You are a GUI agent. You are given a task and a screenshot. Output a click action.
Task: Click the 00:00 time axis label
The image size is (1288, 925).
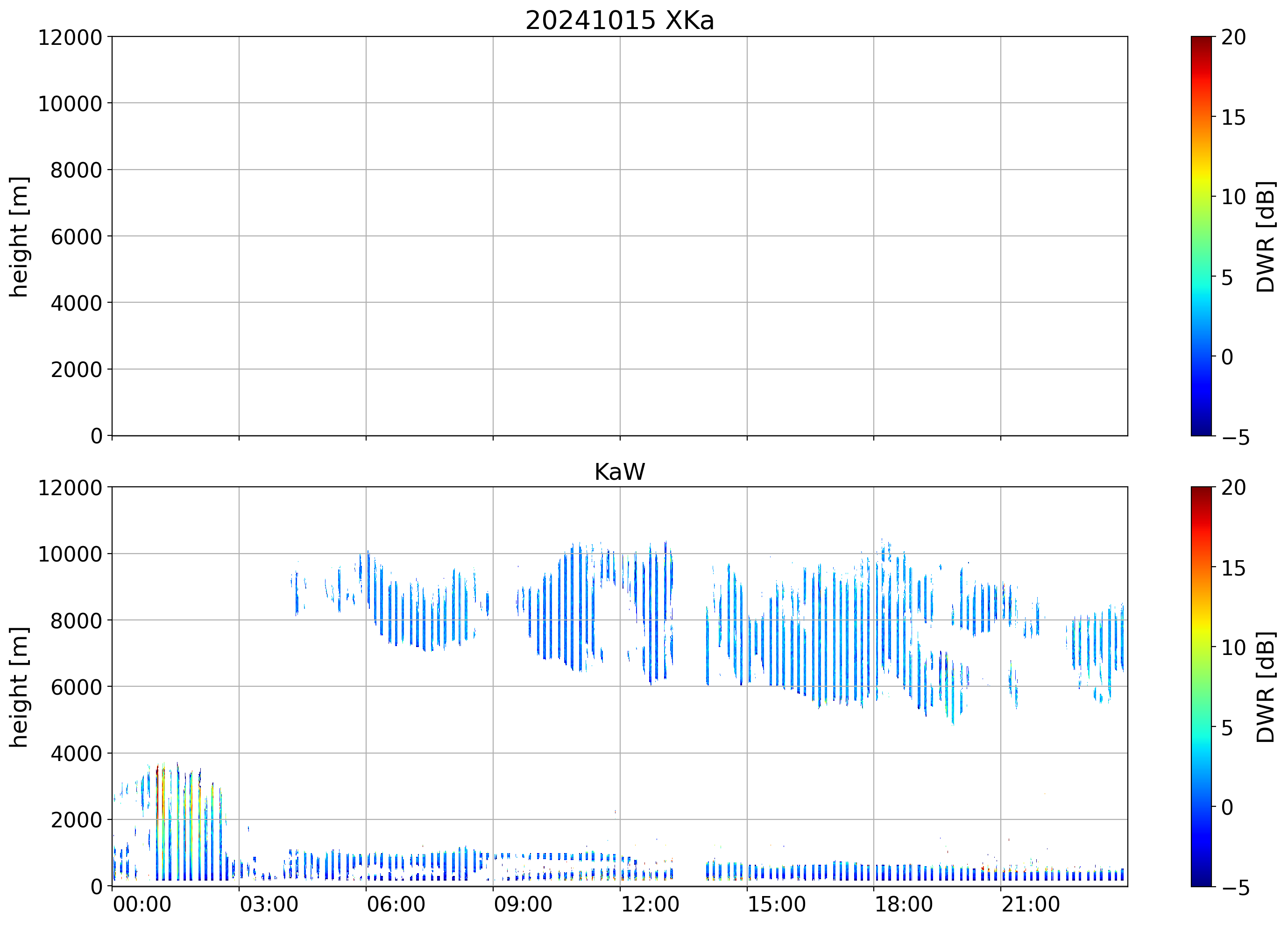point(142,904)
